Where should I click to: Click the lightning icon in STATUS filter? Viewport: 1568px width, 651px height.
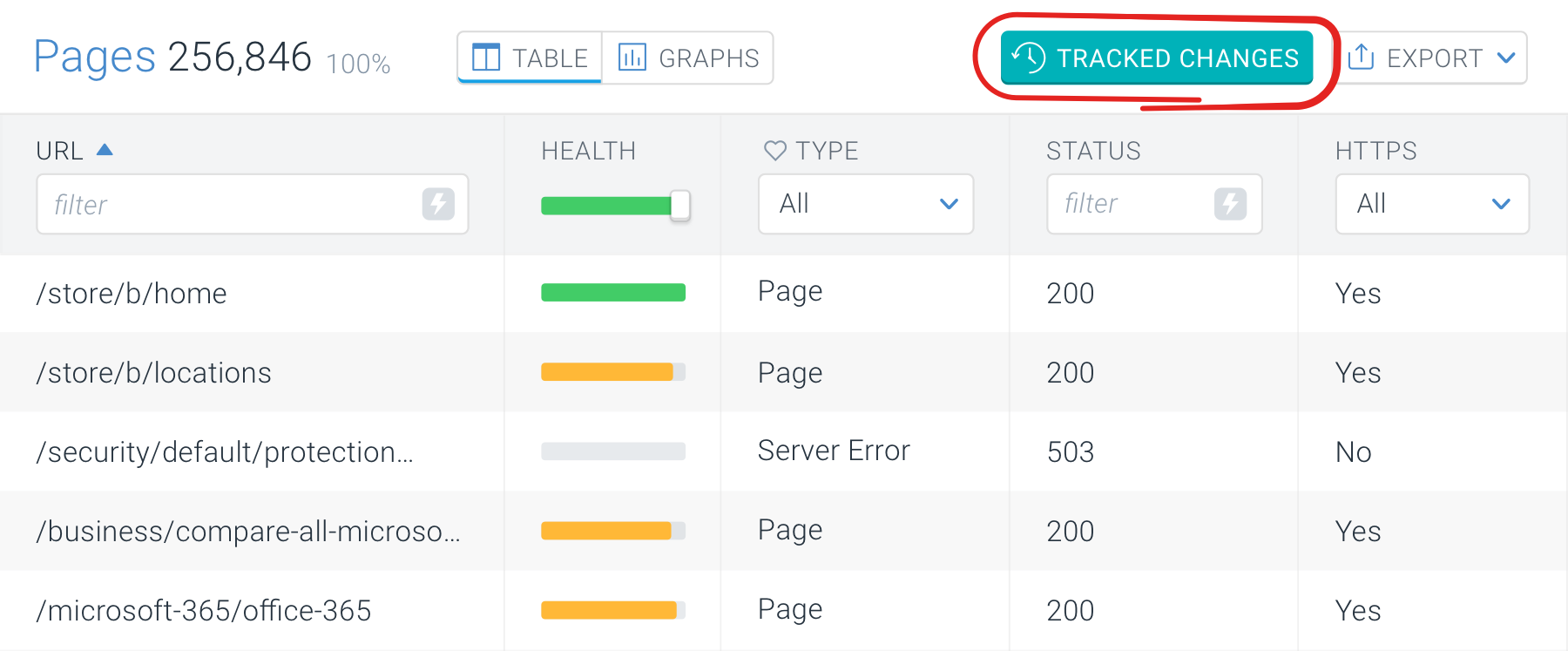click(x=1230, y=204)
